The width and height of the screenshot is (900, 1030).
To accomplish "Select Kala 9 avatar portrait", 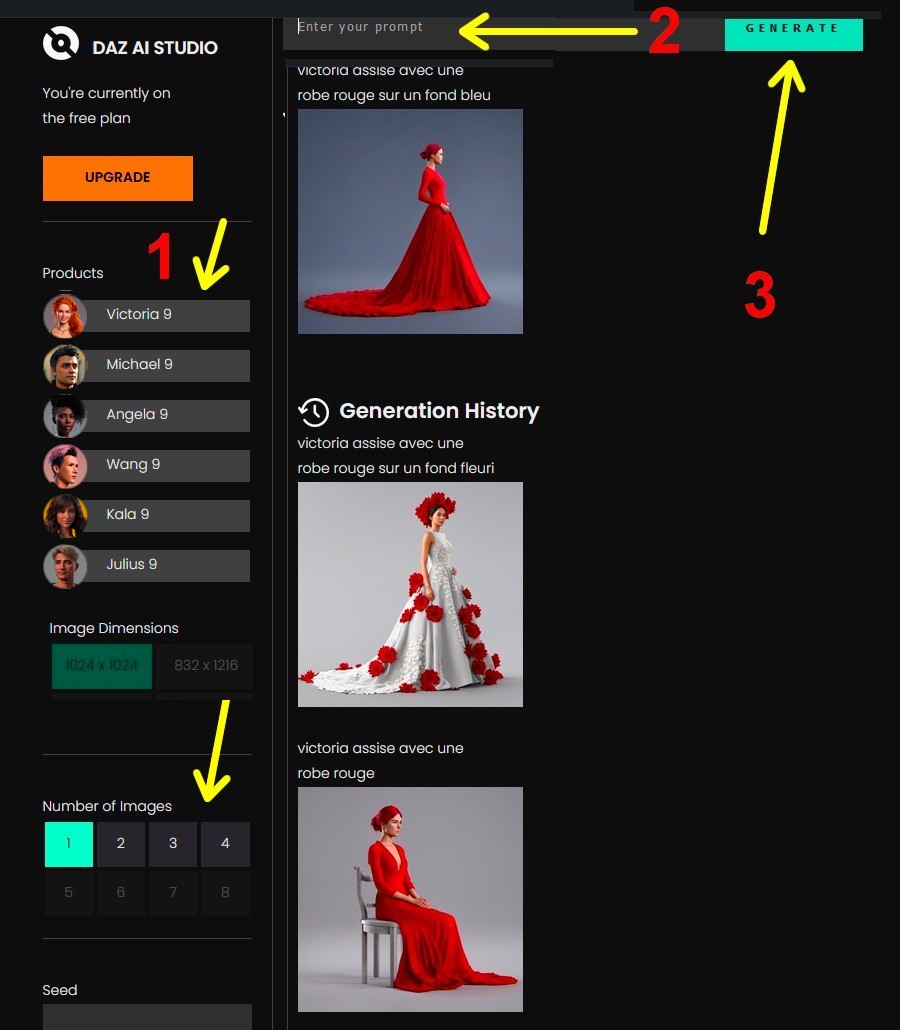I will tap(64, 516).
